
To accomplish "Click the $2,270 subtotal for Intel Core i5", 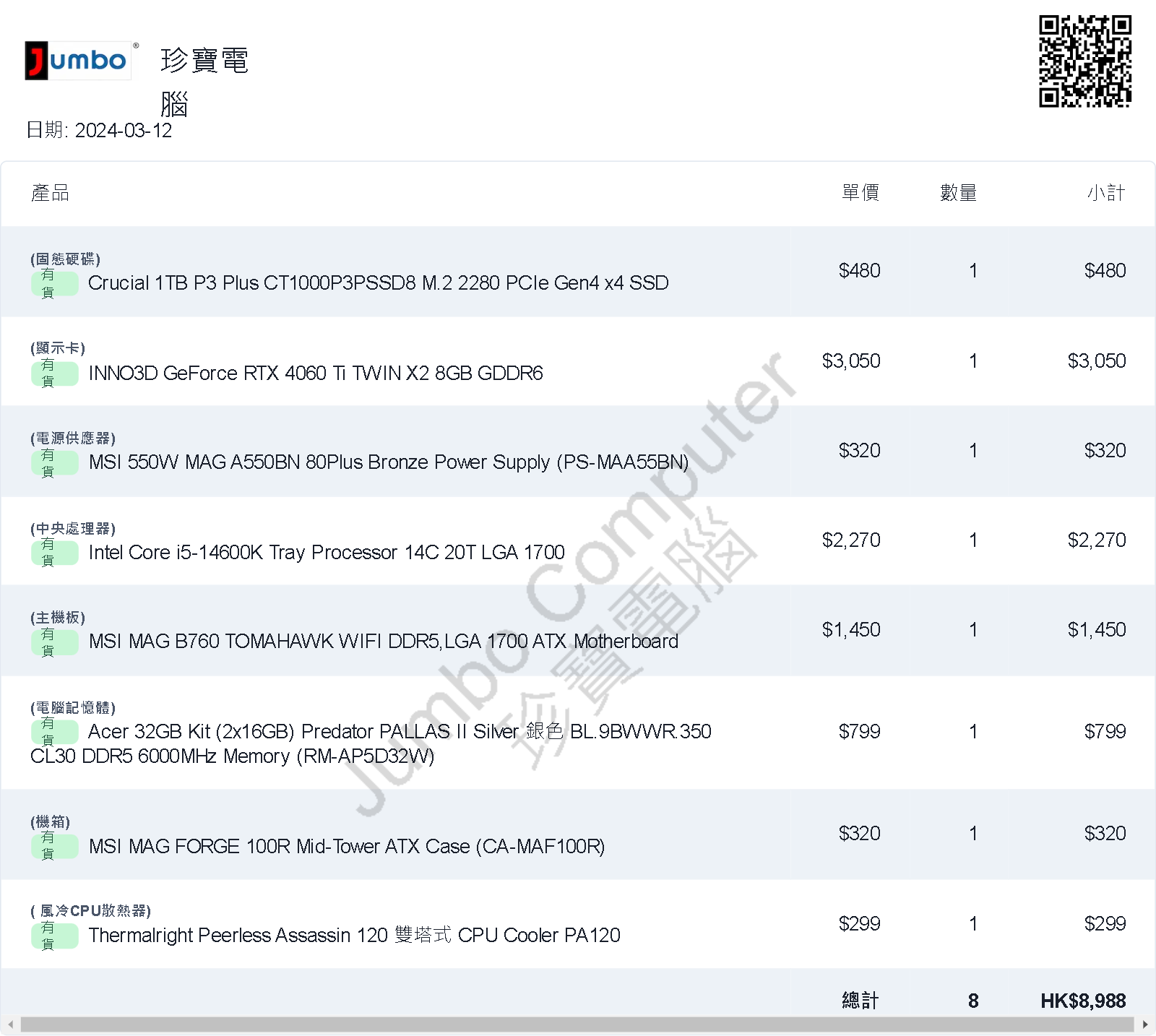I will 1097,540.
